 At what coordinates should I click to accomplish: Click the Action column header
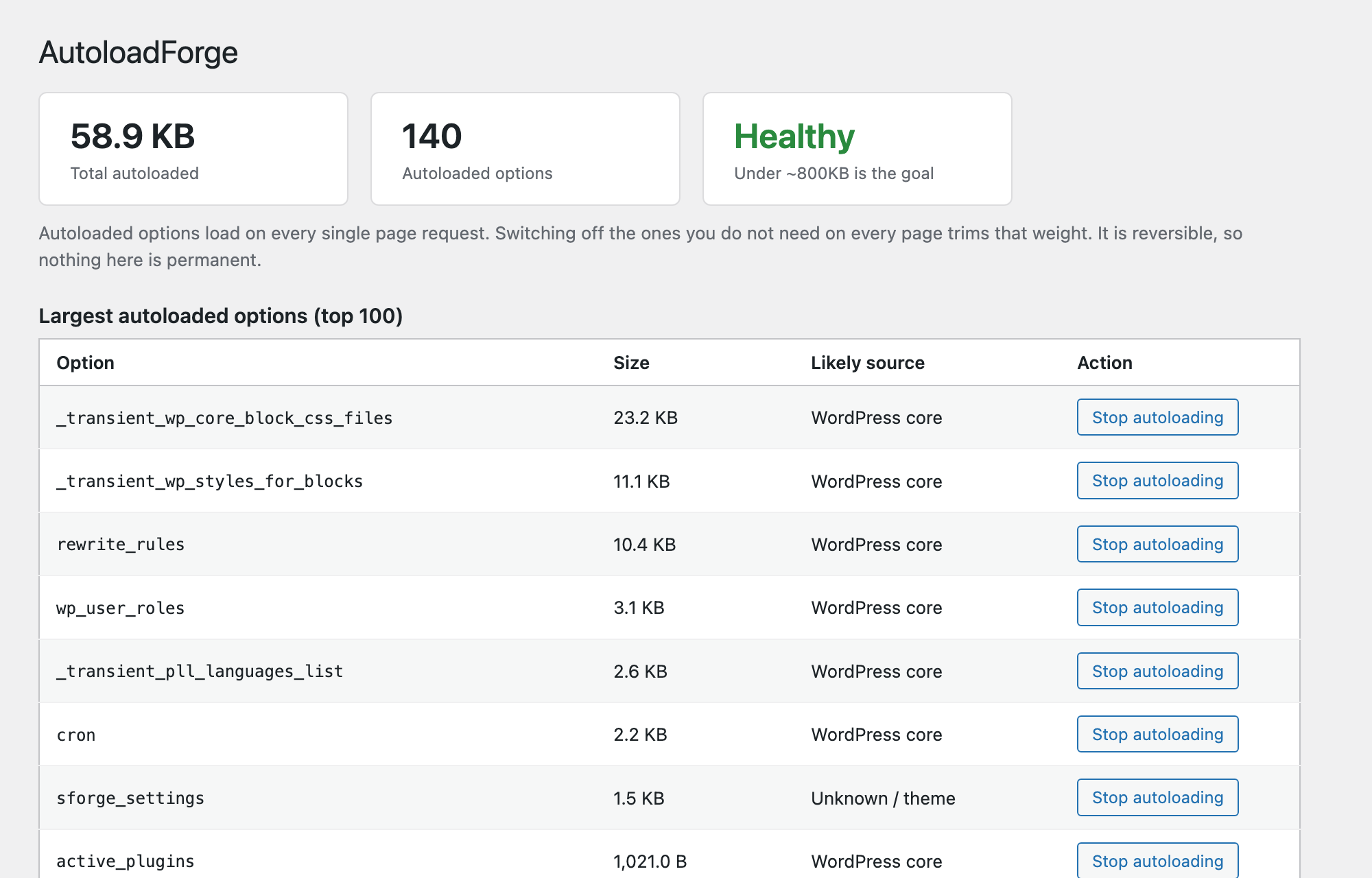pyautogui.click(x=1104, y=363)
